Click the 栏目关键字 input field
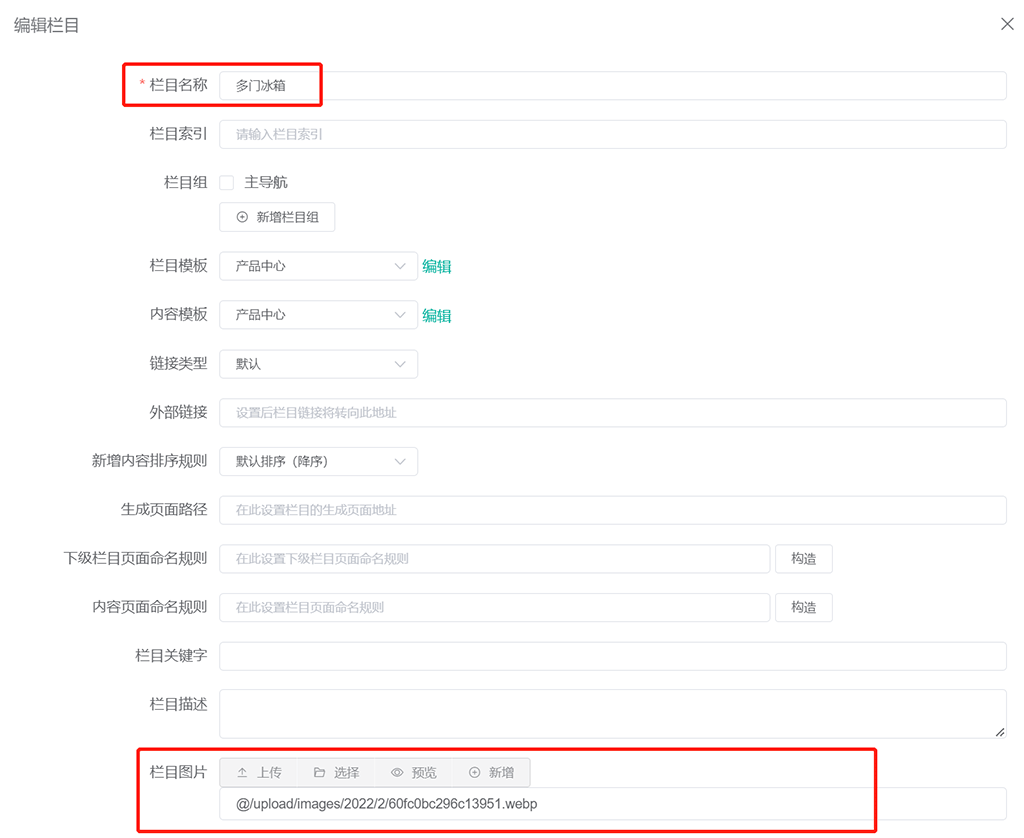1024x838 pixels. point(612,656)
